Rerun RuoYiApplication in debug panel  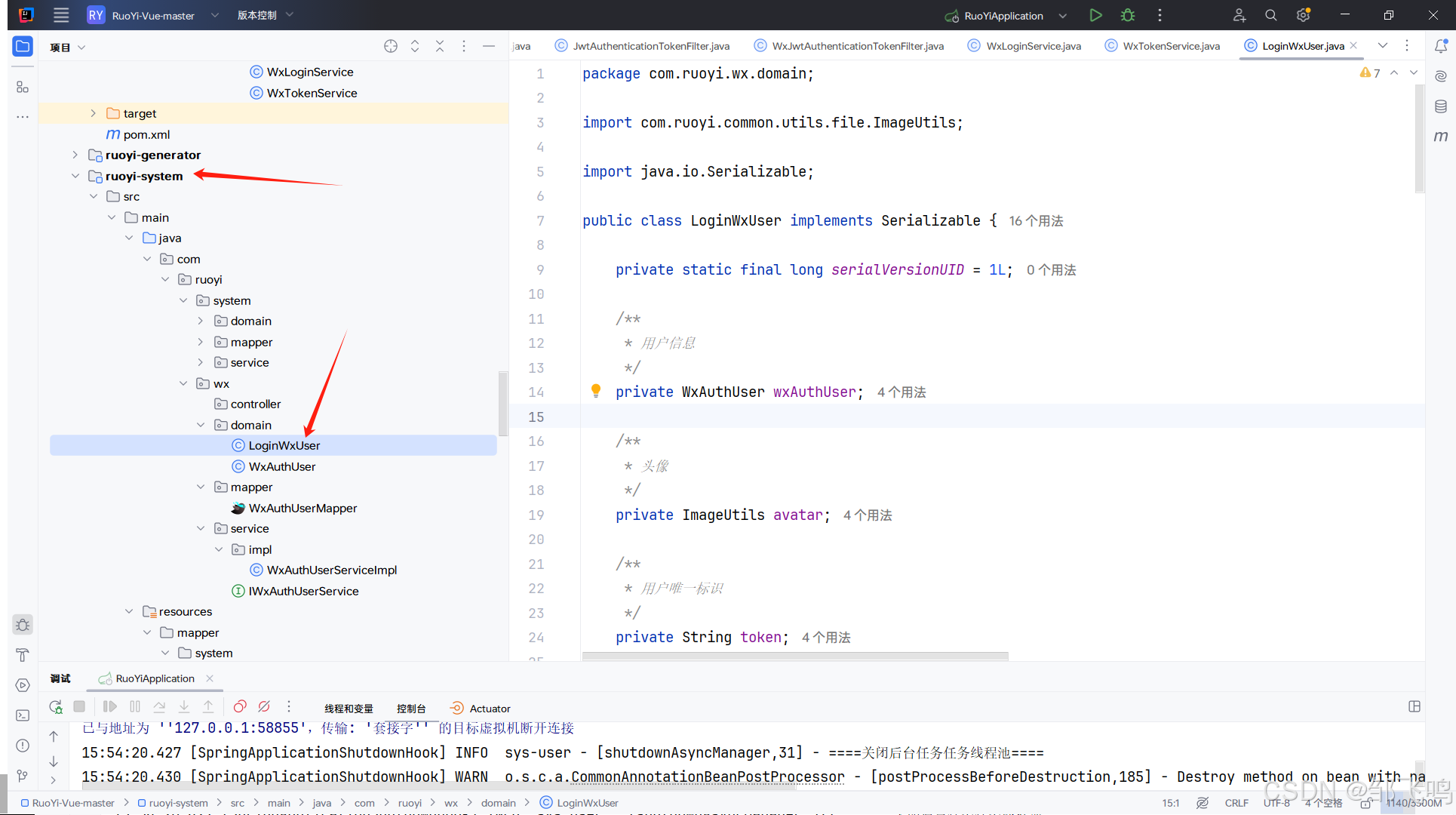56,707
